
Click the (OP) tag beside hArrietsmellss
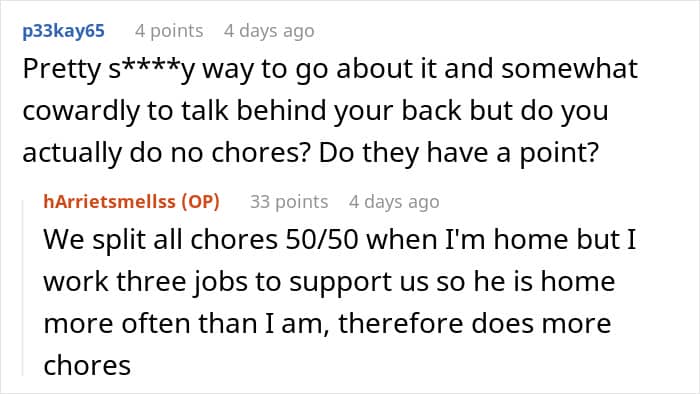coord(200,202)
